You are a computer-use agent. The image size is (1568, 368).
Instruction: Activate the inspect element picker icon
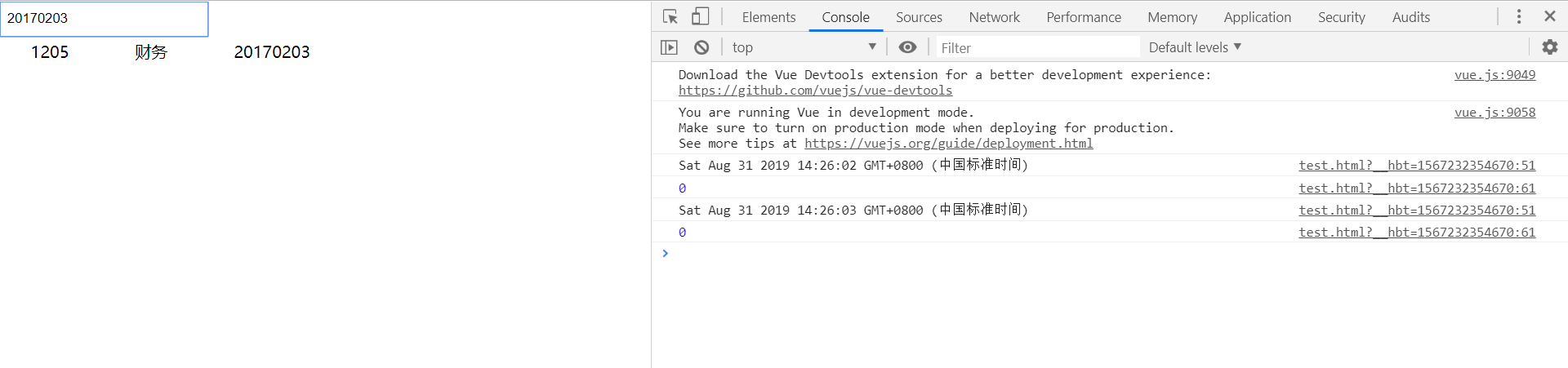point(670,16)
